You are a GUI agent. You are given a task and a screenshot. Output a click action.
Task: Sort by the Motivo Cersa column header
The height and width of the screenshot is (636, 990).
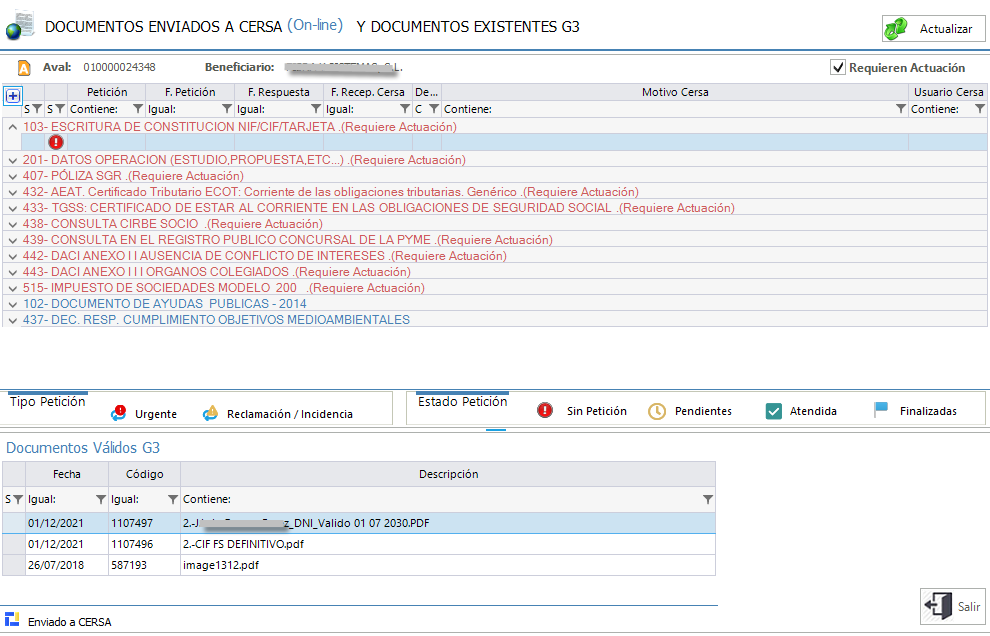click(x=675, y=92)
